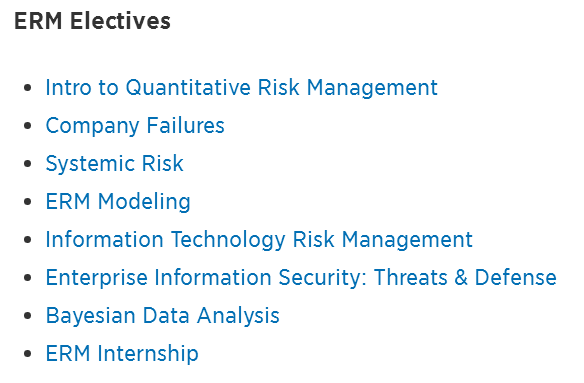Click the word Quantitative in first link

pyautogui.click(x=188, y=88)
